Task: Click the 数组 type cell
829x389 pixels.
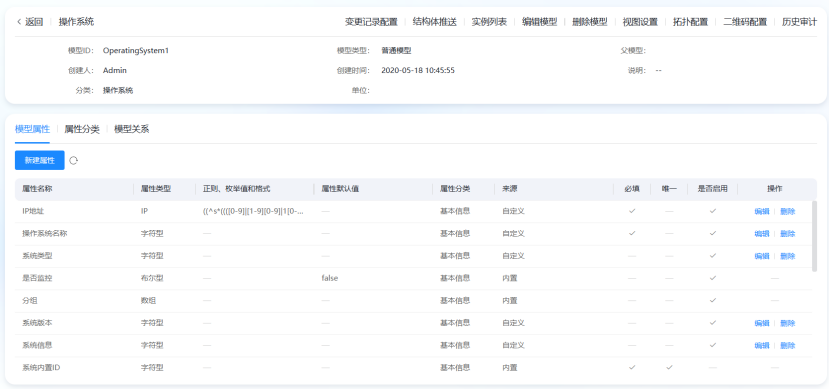Action: (x=148, y=300)
